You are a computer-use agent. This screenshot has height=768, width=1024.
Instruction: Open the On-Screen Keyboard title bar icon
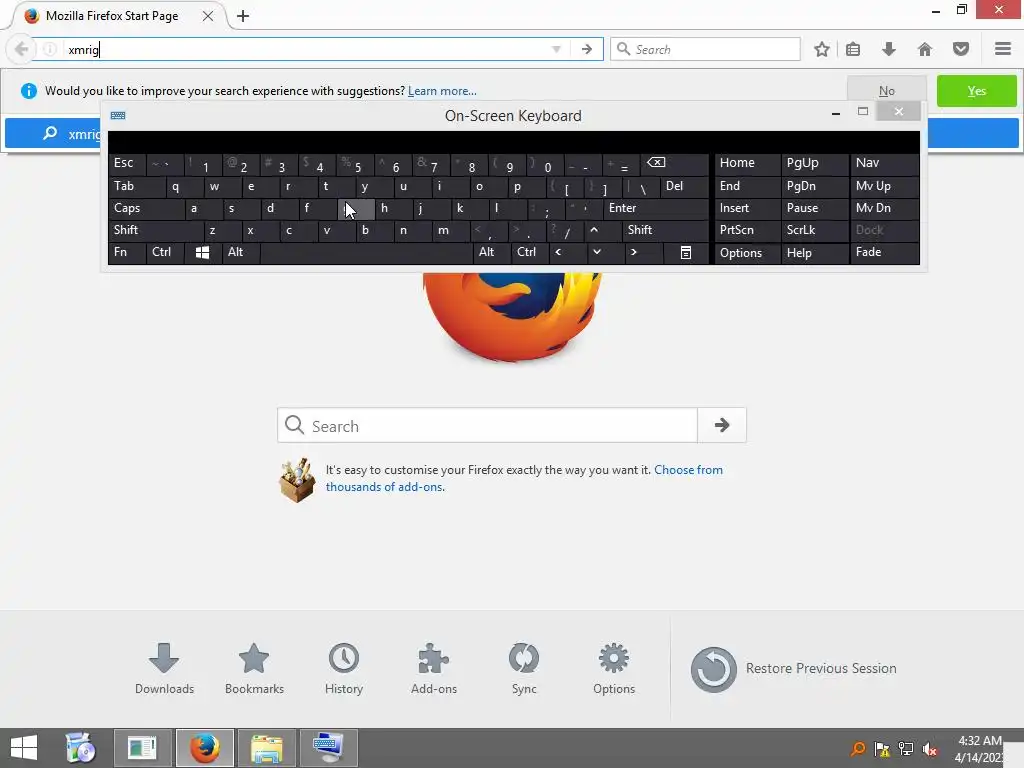[x=118, y=116]
